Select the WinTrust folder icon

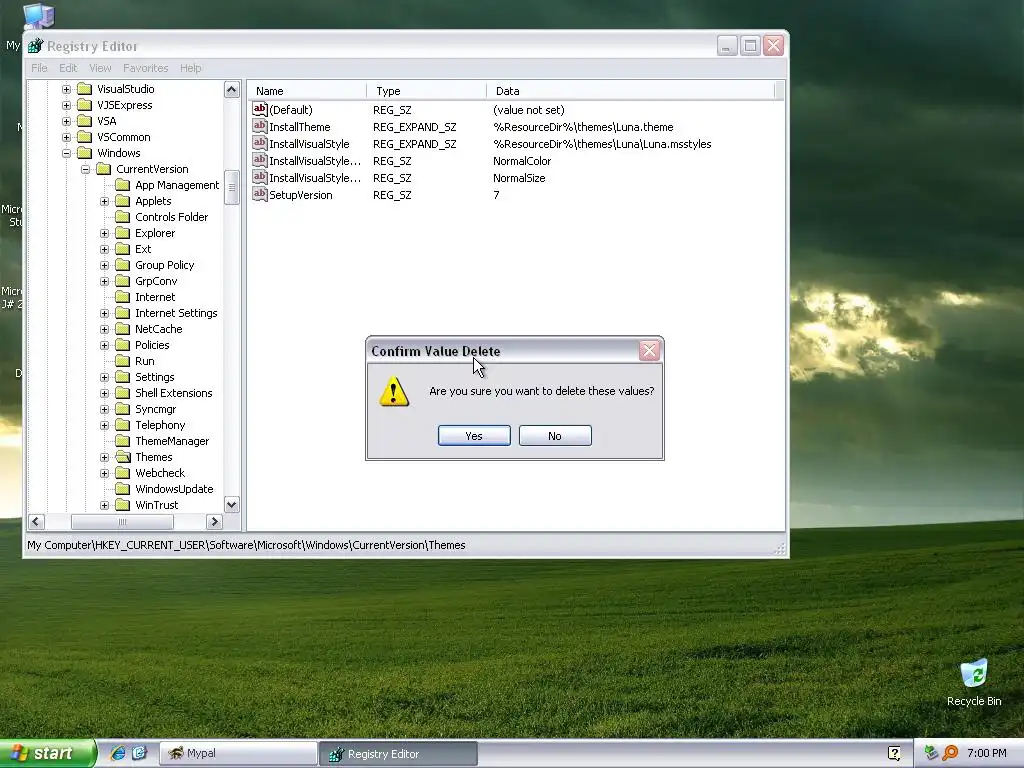tap(123, 505)
